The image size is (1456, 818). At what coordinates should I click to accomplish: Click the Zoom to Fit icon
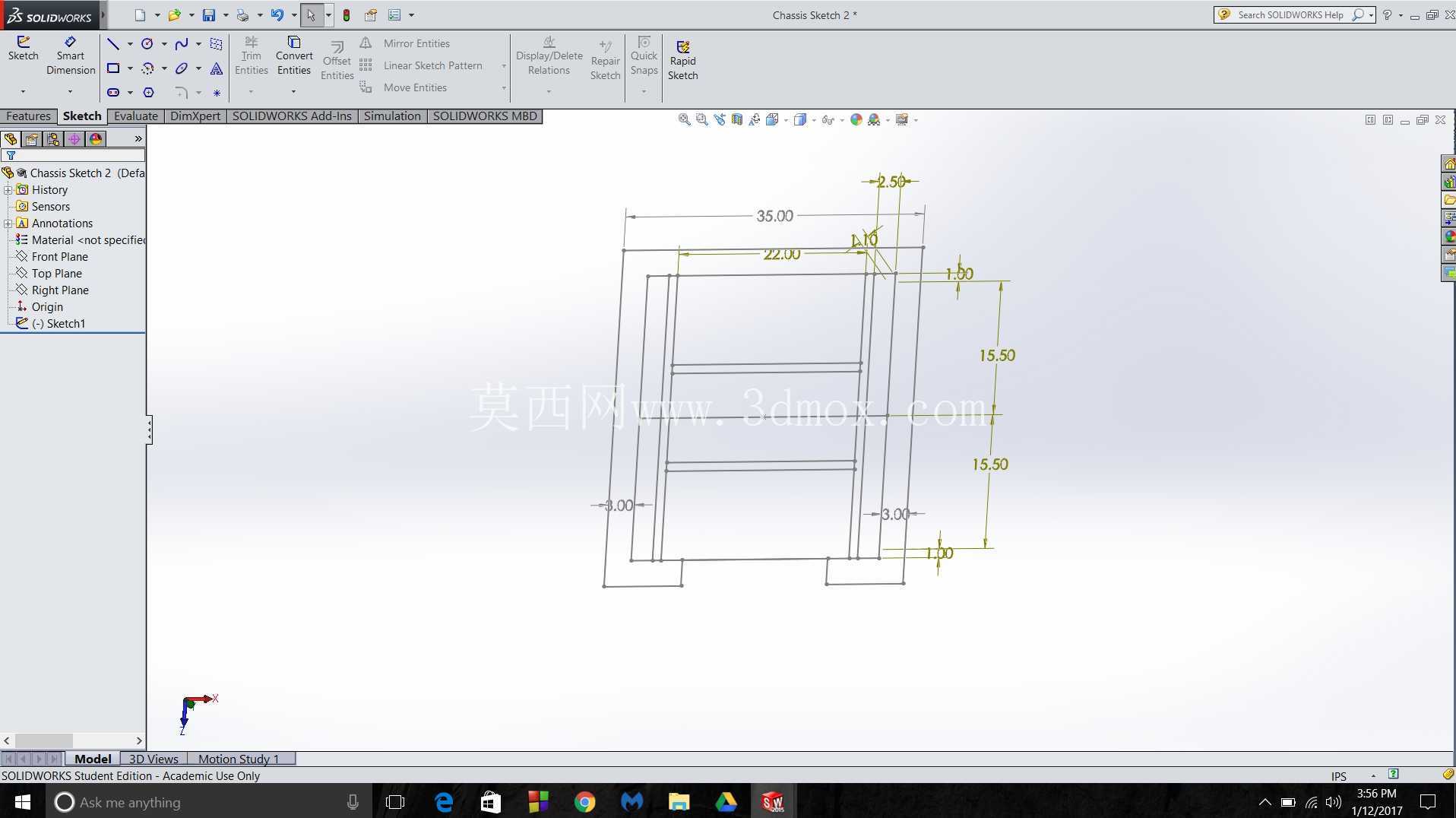click(684, 119)
